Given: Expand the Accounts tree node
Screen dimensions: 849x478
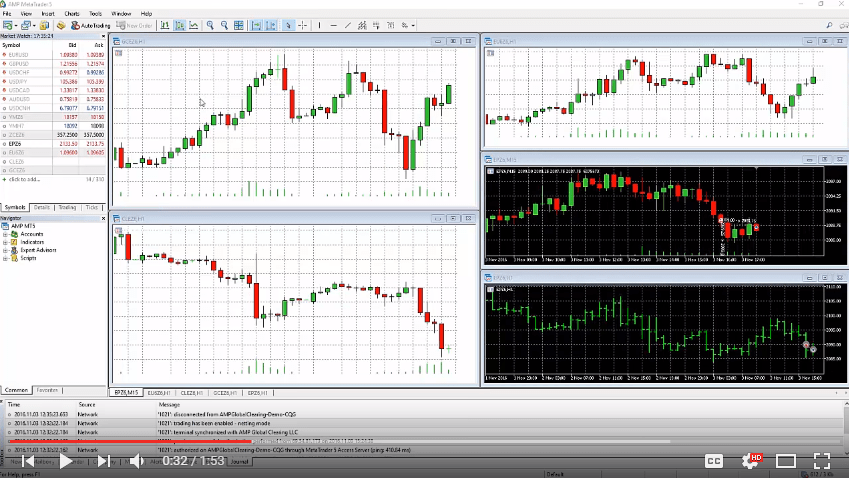Looking at the screenshot, I should coord(5,234).
